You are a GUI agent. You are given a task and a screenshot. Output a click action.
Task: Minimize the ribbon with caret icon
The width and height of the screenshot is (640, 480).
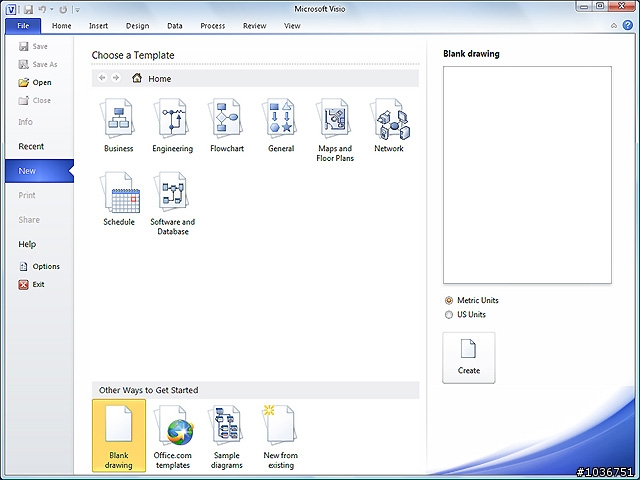pyautogui.click(x=614, y=26)
